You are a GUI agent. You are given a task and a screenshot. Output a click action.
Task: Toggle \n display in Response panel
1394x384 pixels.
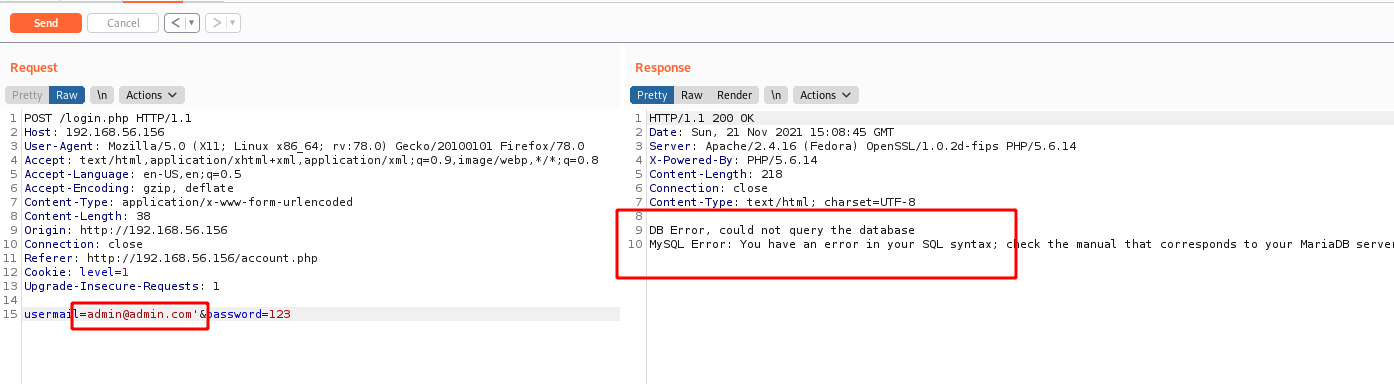[x=776, y=95]
